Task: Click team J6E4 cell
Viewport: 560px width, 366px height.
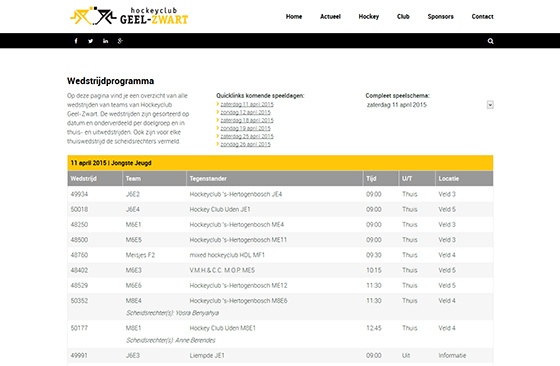Action: pos(132,210)
